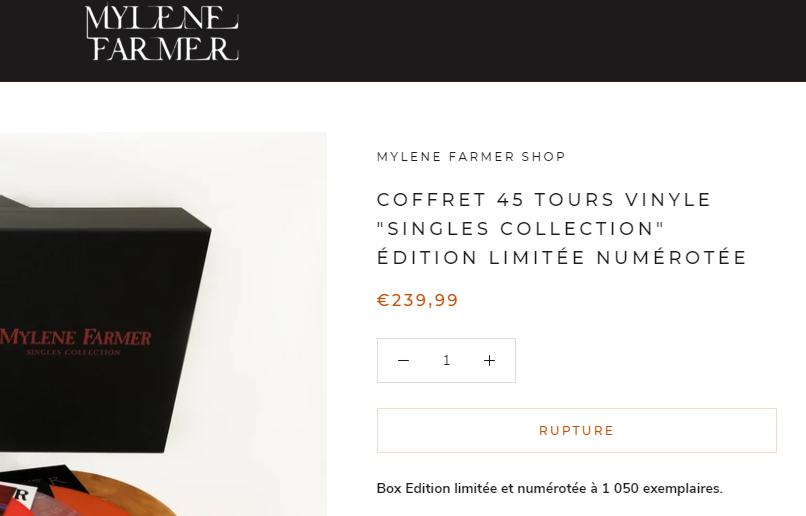This screenshot has height=516, width=806.
Task: Click 'COFFRET 45 TOURS VINYLE' title line
Action: click(544, 199)
